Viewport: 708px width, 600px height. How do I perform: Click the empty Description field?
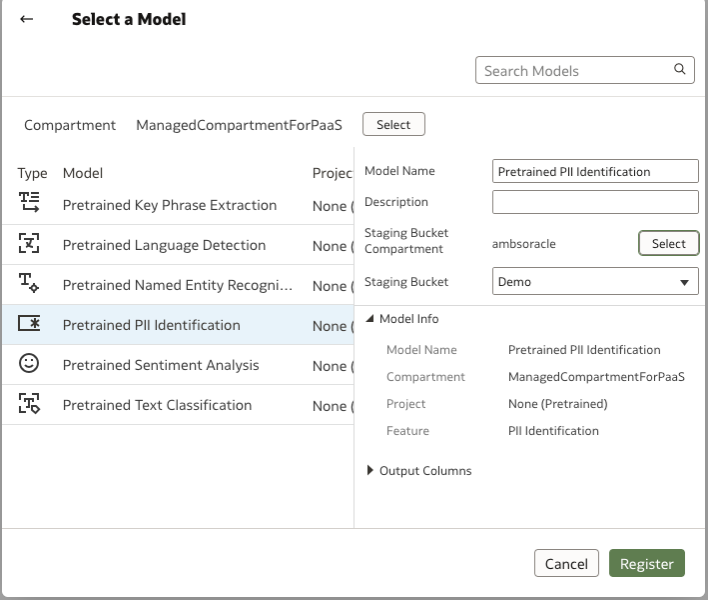click(x=595, y=202)
